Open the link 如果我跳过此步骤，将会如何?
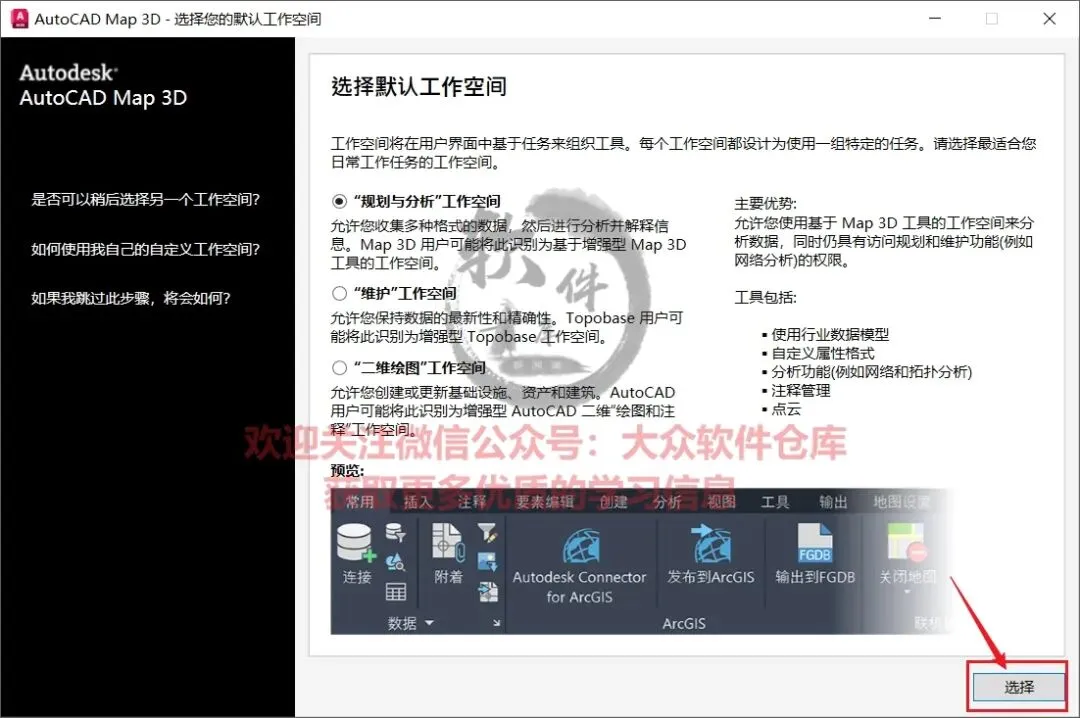Image resolution: width=1080 pixels, height=718 pixels. tap(131, 298)
